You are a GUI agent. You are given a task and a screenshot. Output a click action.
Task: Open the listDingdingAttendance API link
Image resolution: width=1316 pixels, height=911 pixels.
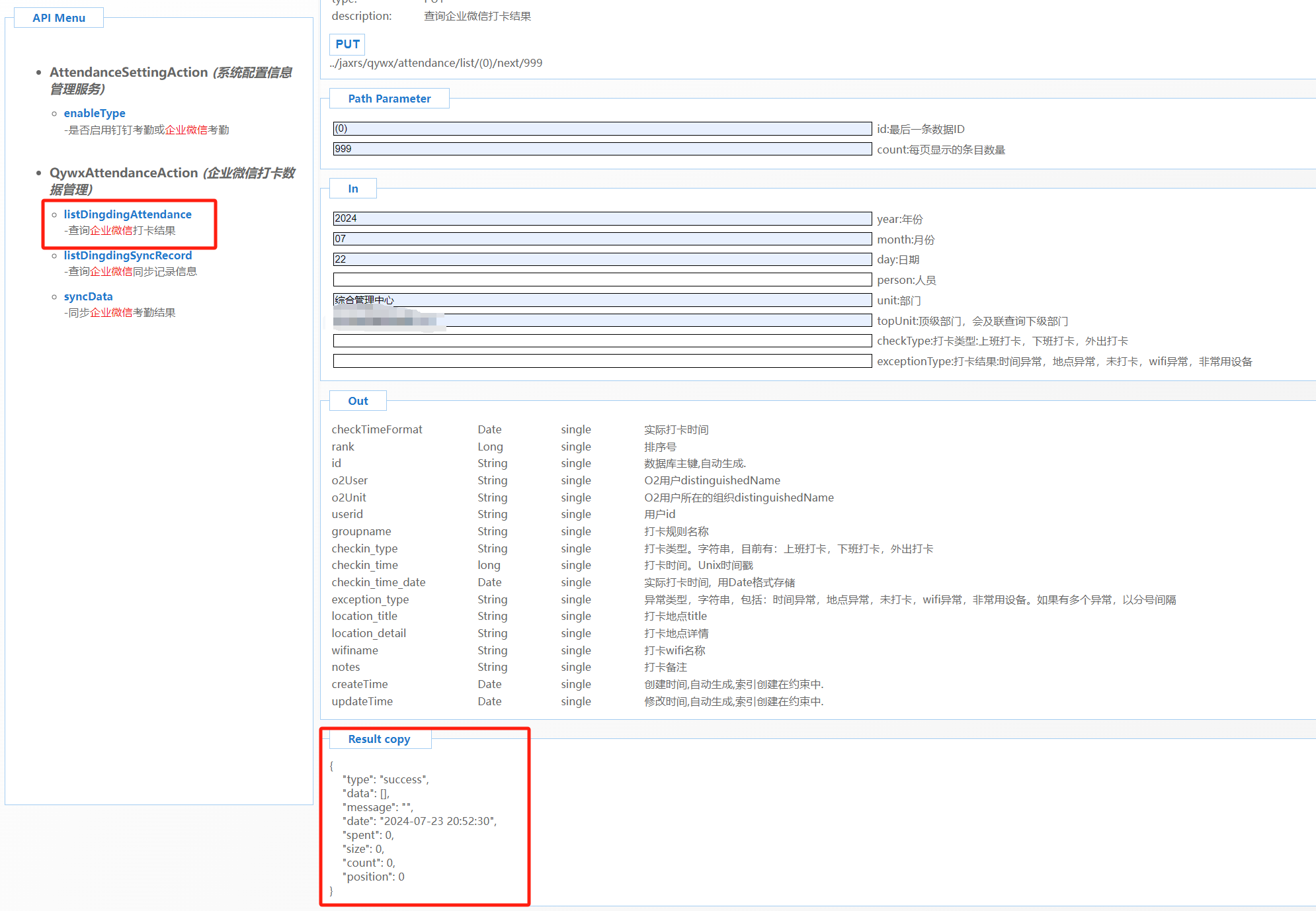point(128,214)
